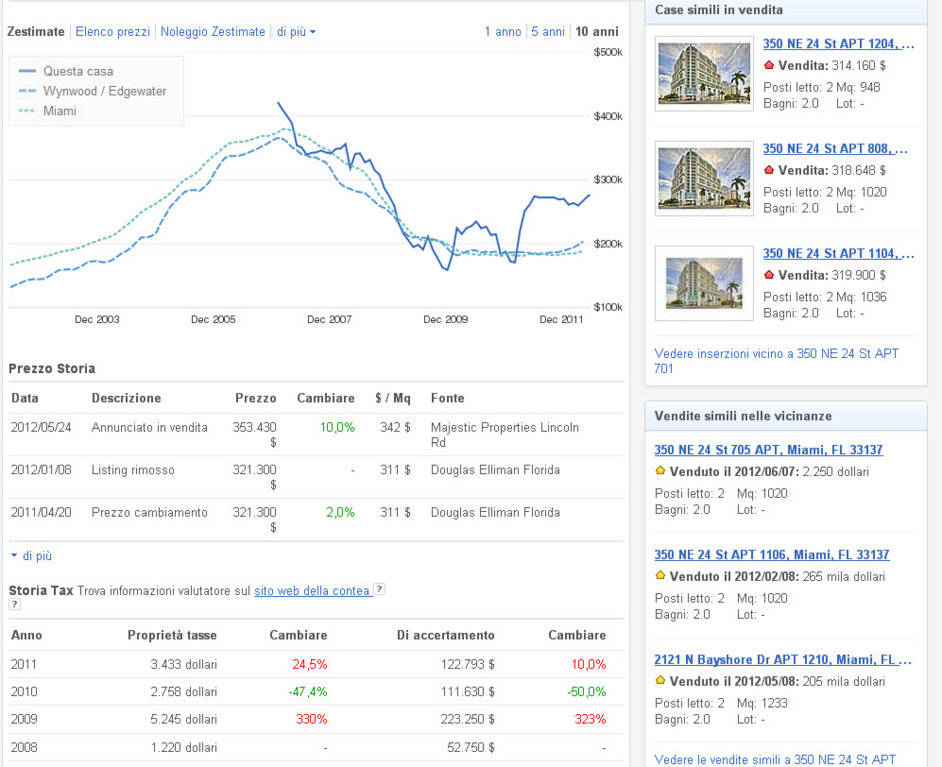Click red house icon beside 319.900 $

pyautogui.click(x=768, y=274)
